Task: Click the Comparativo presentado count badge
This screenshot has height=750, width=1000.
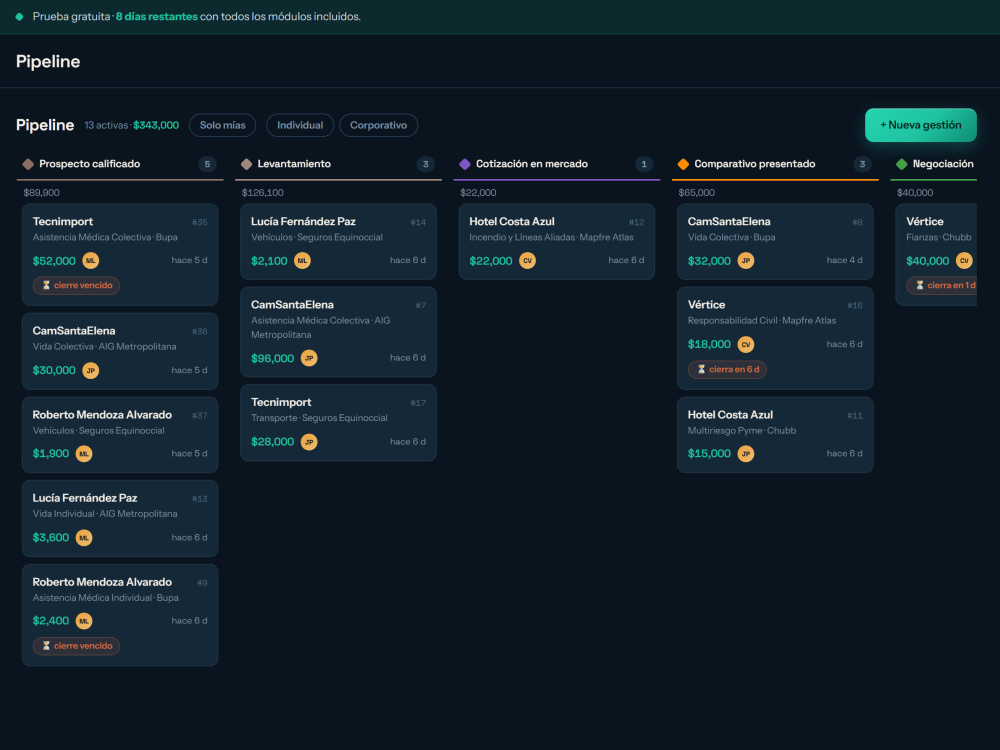Action: pos(862,164)
